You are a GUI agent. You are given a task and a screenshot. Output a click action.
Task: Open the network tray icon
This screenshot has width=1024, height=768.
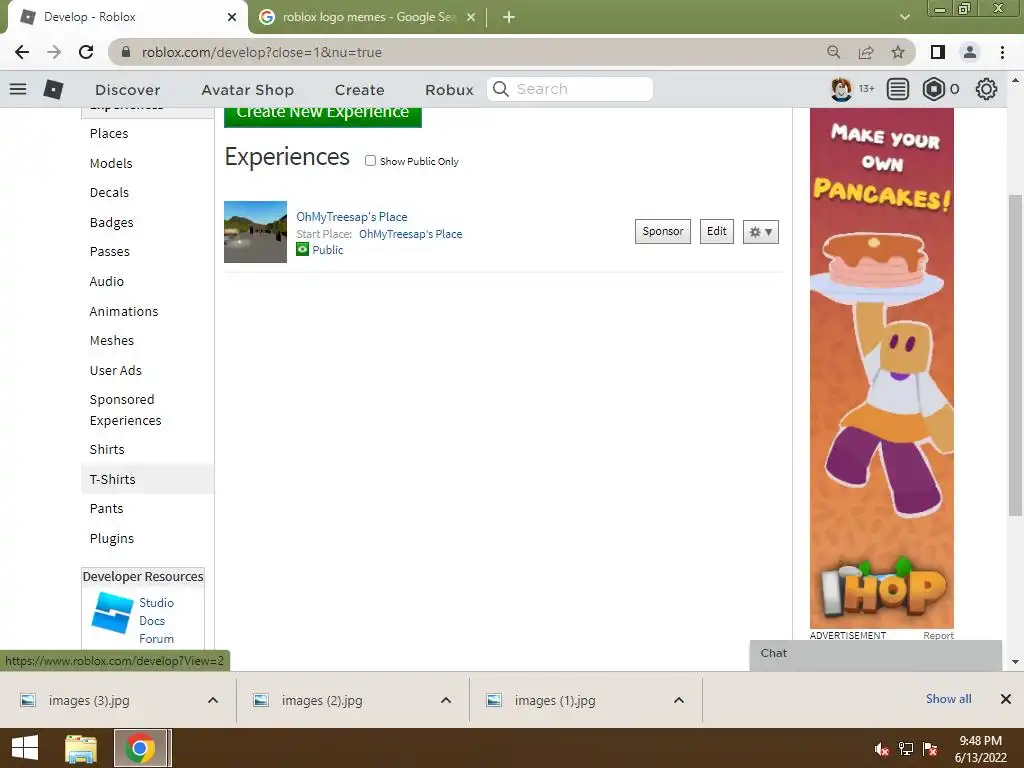point(906,749)
